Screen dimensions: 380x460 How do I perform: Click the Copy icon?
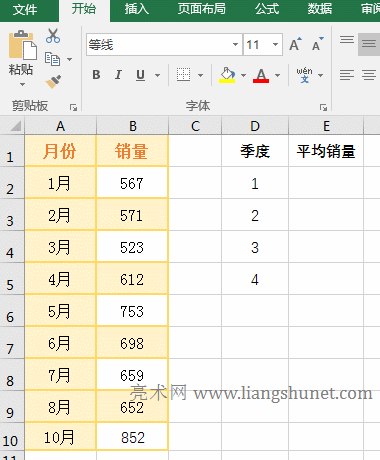tap(52, 59)
